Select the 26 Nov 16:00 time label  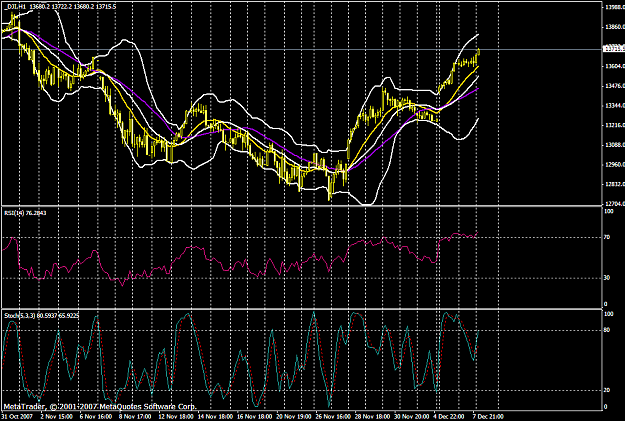point(332,417)
